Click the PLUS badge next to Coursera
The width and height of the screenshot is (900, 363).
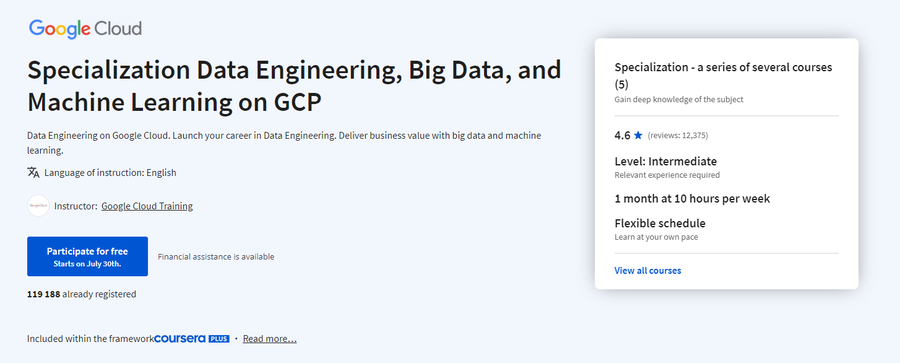pyautogui.click(x=219, y=339)
